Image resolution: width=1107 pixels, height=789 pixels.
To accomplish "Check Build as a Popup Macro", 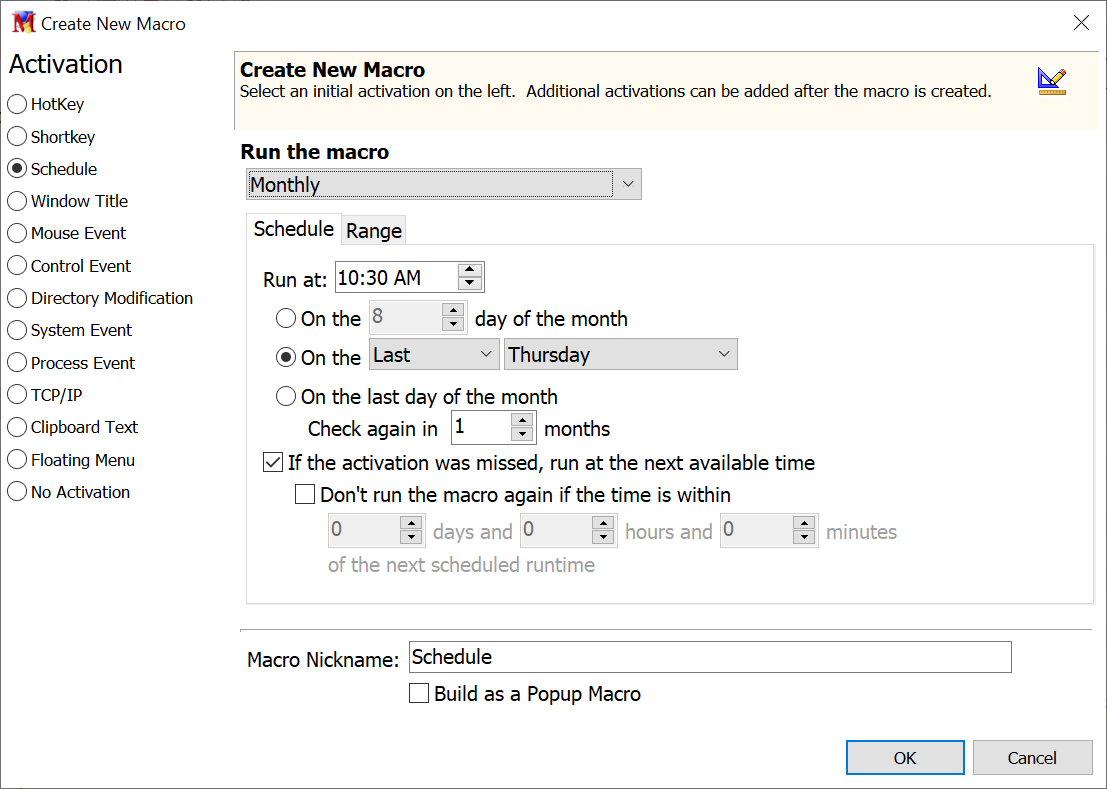I will click(419, 694).
